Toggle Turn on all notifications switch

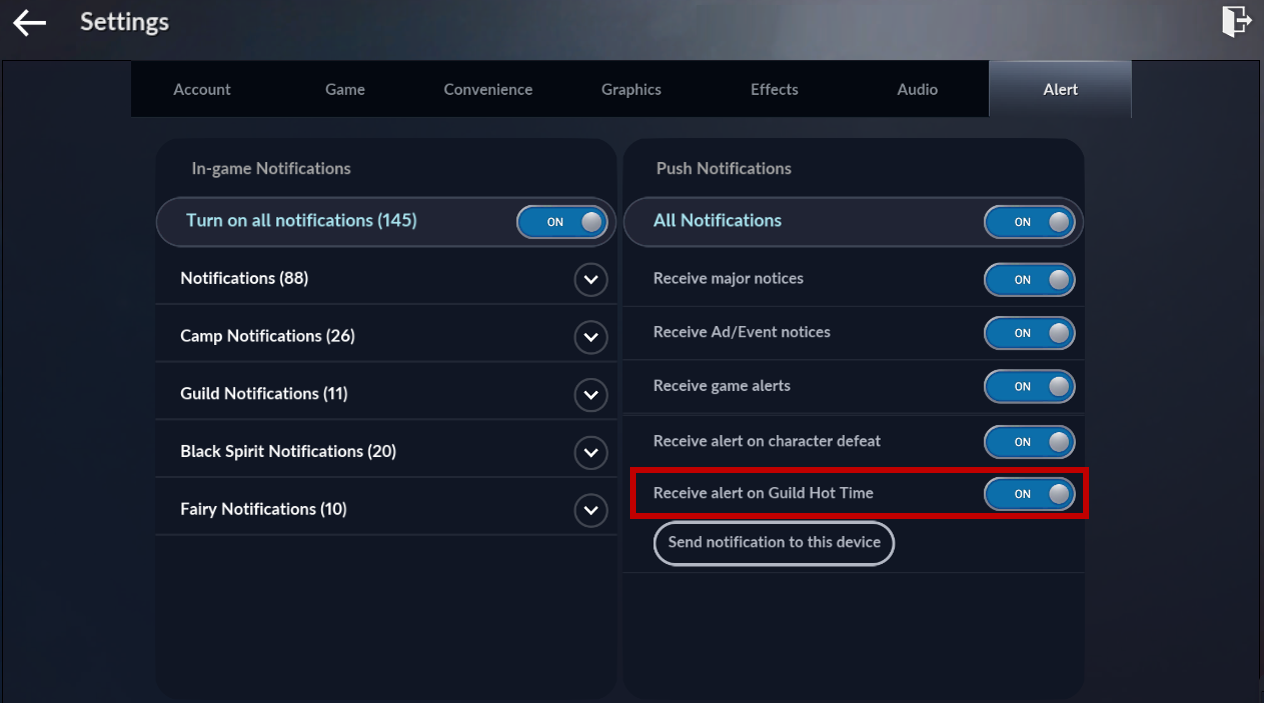click(x=562, y=222)
